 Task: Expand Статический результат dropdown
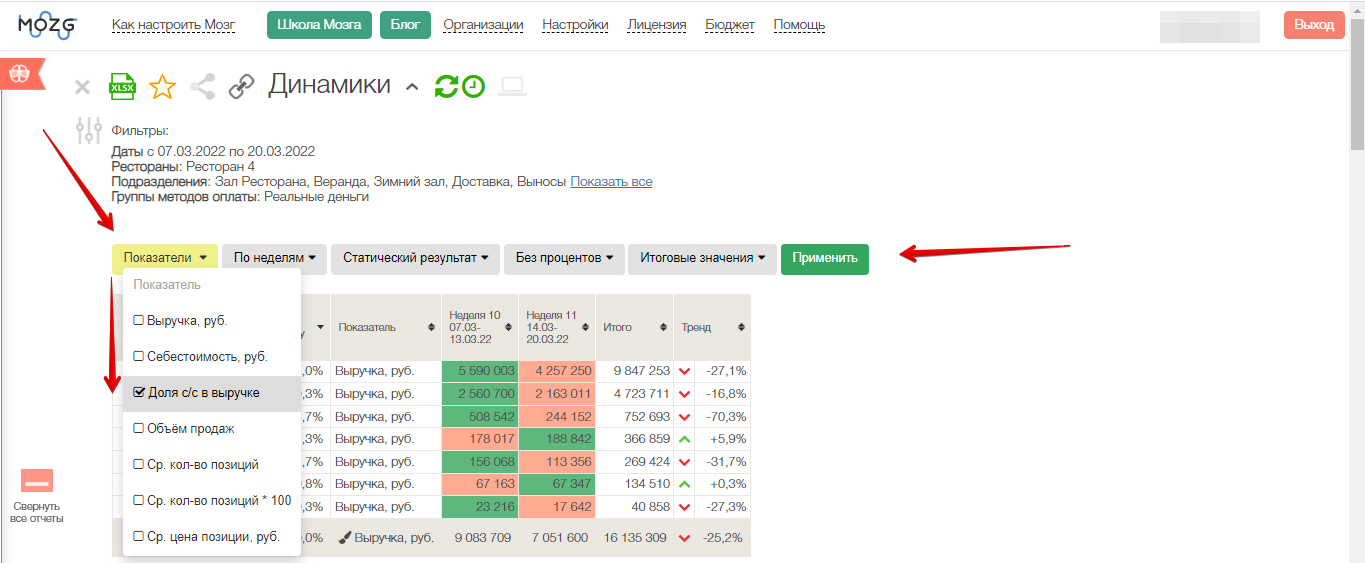pos(414,258)
